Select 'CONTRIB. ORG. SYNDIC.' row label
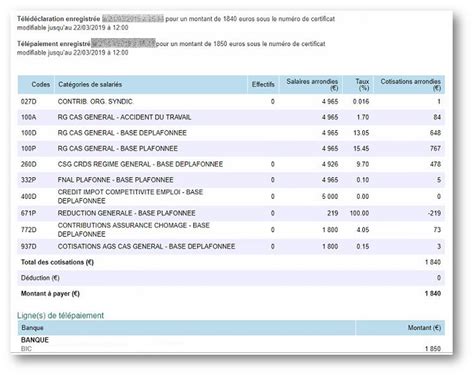The image size is (474, 376). (x=96, y=101)
